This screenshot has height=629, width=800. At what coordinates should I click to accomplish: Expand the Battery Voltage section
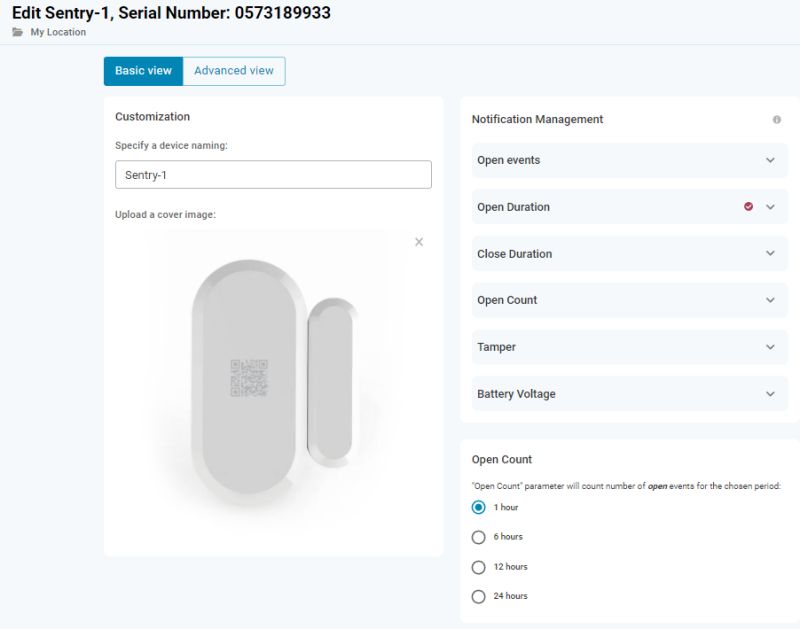point(628,393)
